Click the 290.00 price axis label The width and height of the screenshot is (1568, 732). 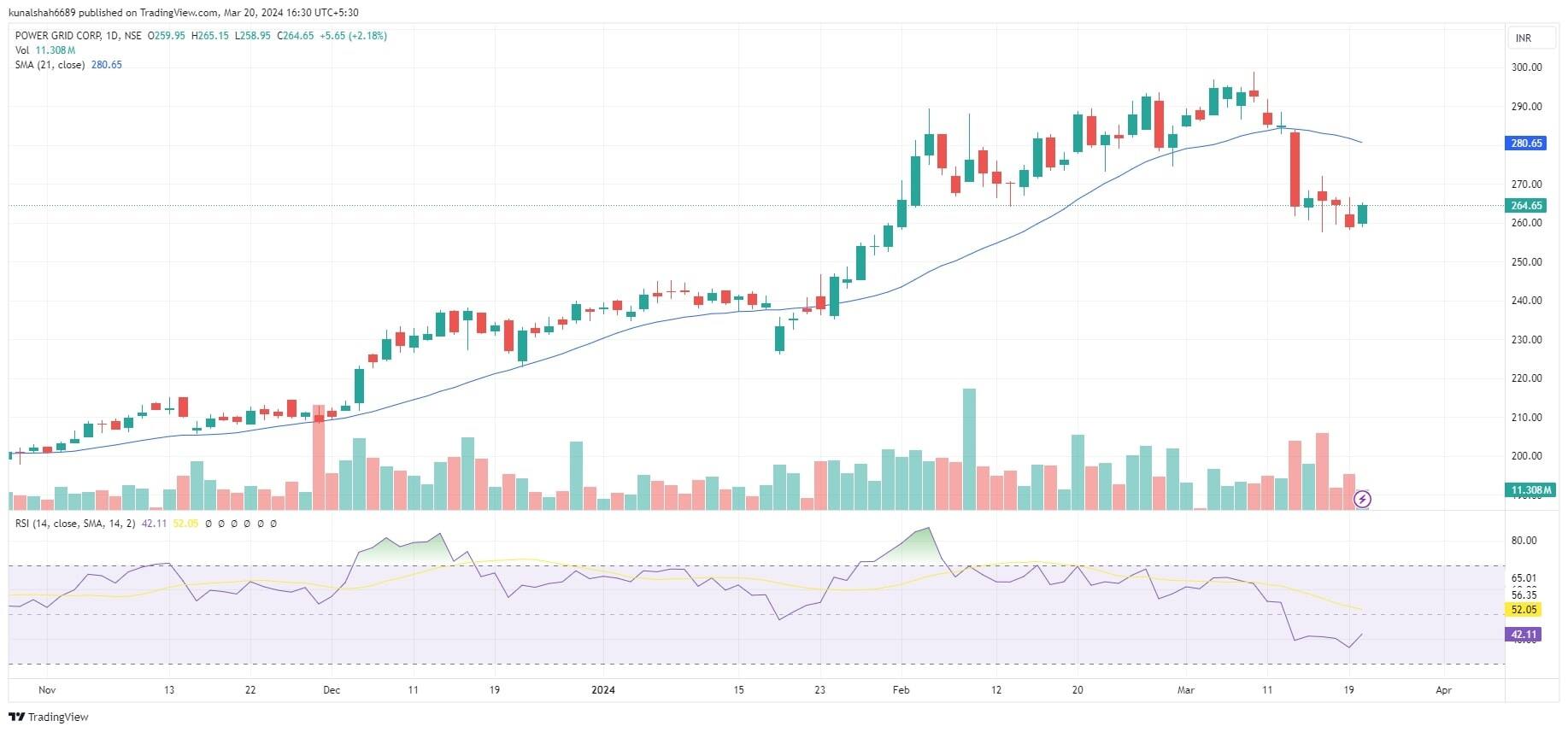pyautogui.click(x=1526, y=107)
